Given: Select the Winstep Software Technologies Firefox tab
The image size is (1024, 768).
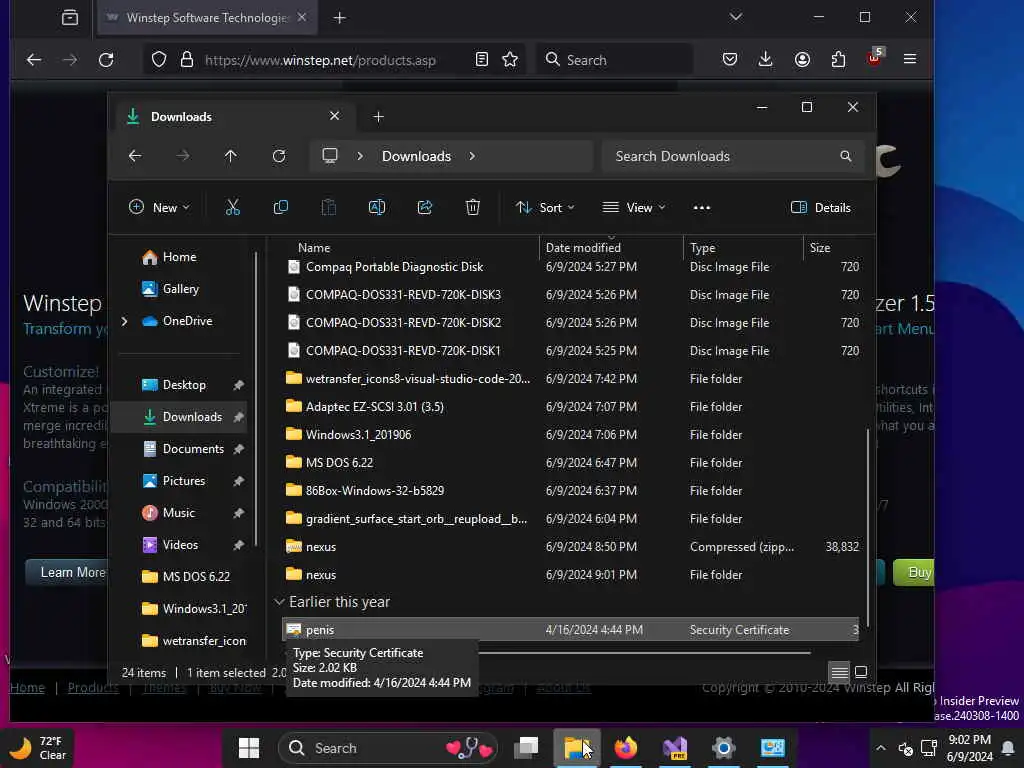Looking at the screenshot, I should [x=208, y=18].
